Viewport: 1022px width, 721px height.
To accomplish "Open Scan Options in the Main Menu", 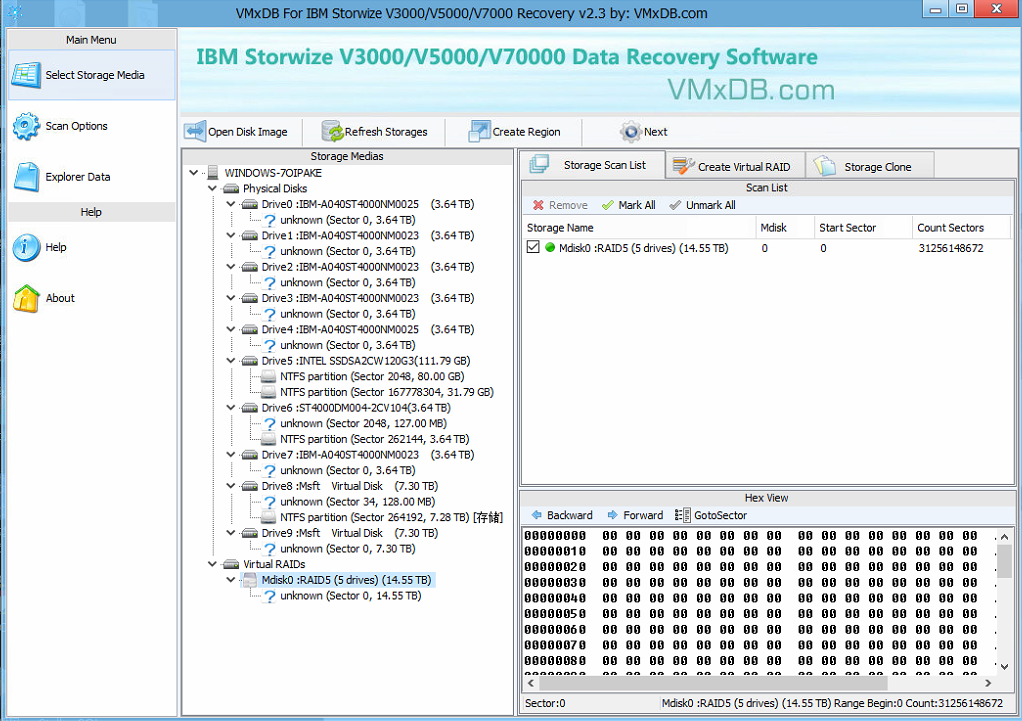I will pyautogui.click(x=91, y=126).
